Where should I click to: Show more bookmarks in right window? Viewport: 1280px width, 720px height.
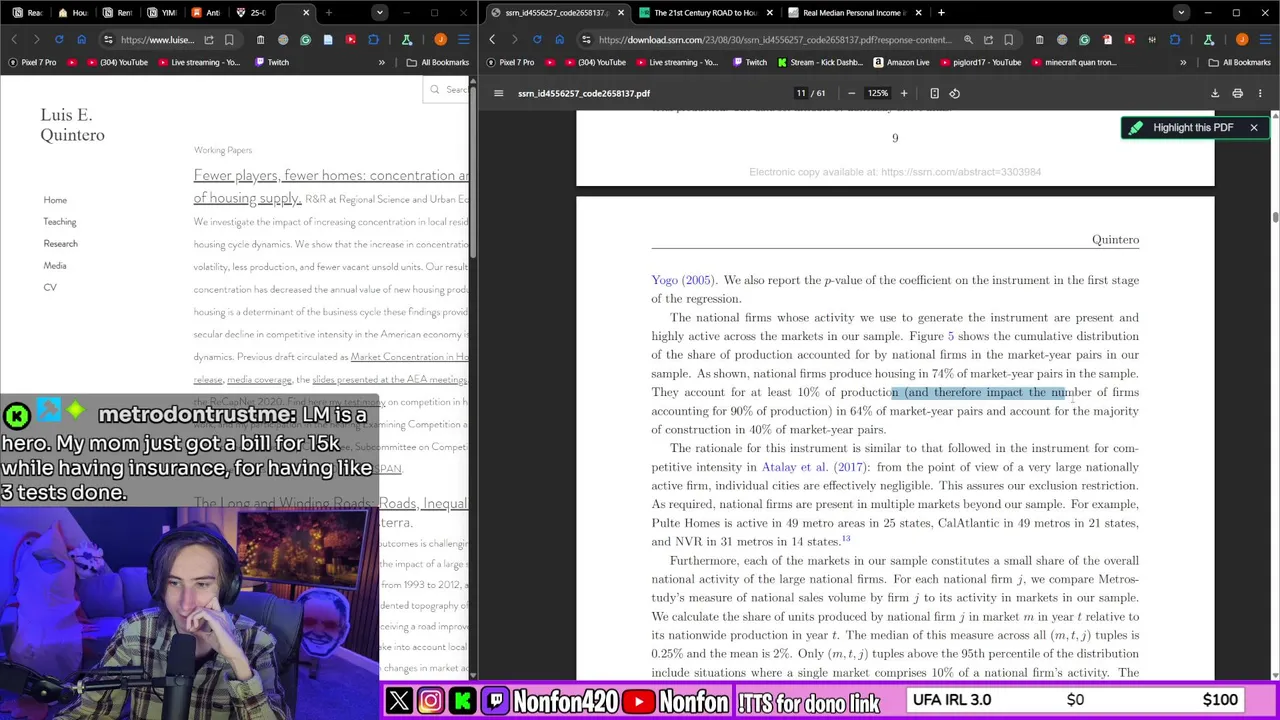pyautogui.click(x=1183, y=62)
